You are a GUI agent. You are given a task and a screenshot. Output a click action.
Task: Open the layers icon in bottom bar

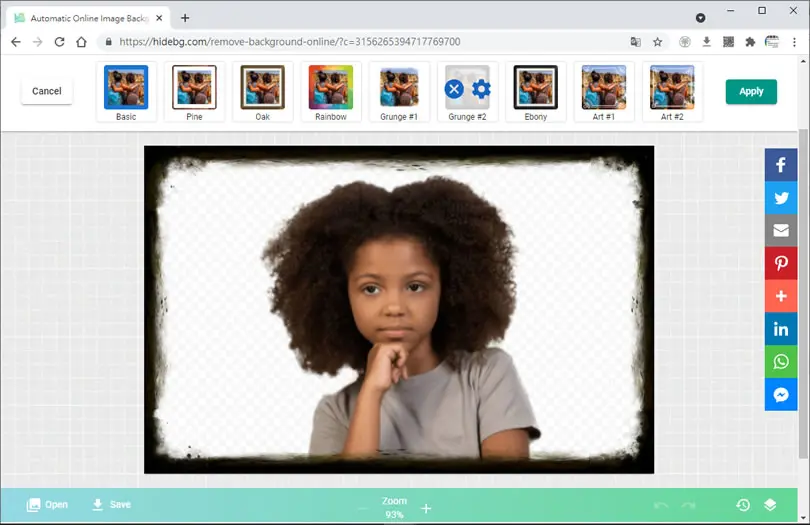(x=770, y=505)
